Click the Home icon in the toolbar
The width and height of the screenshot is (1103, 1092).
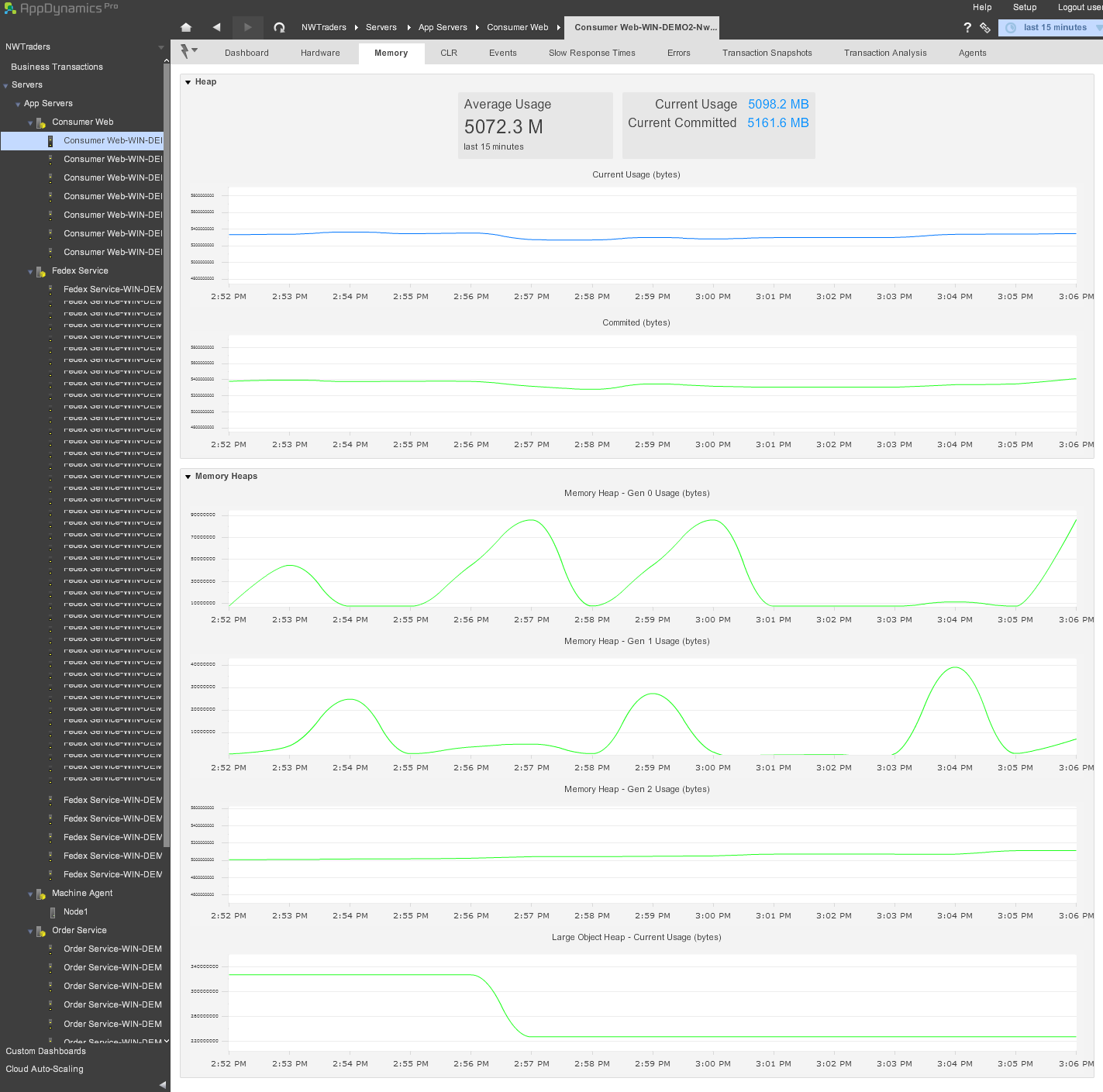pos(186,27)
